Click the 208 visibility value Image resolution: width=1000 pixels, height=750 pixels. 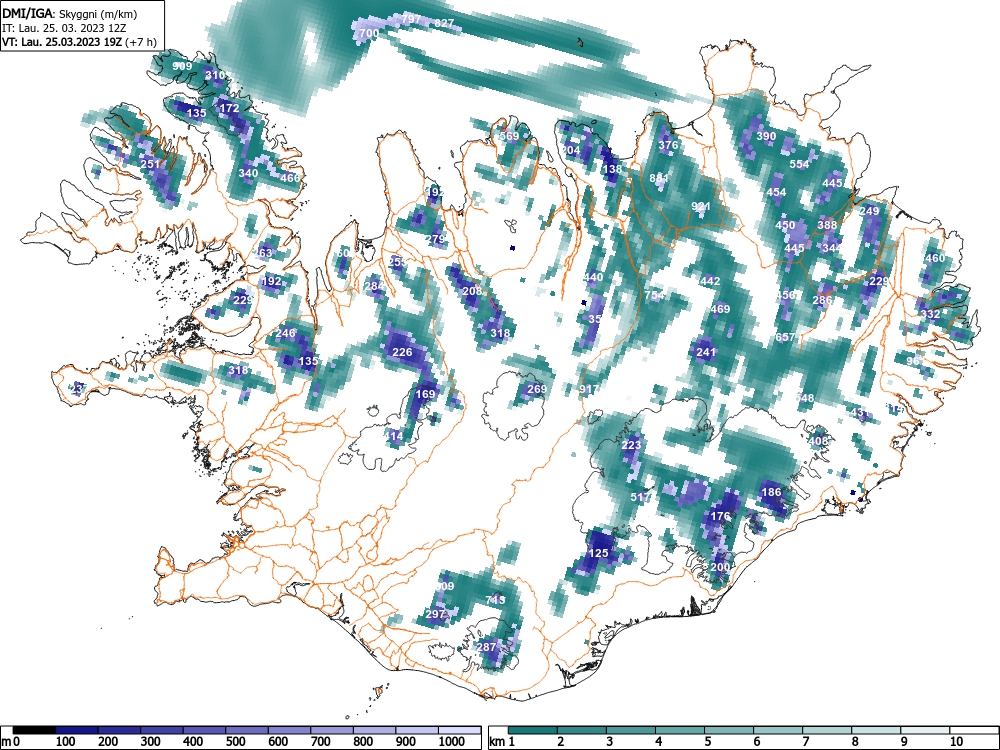pyautogui.click(x=473, y=291)
